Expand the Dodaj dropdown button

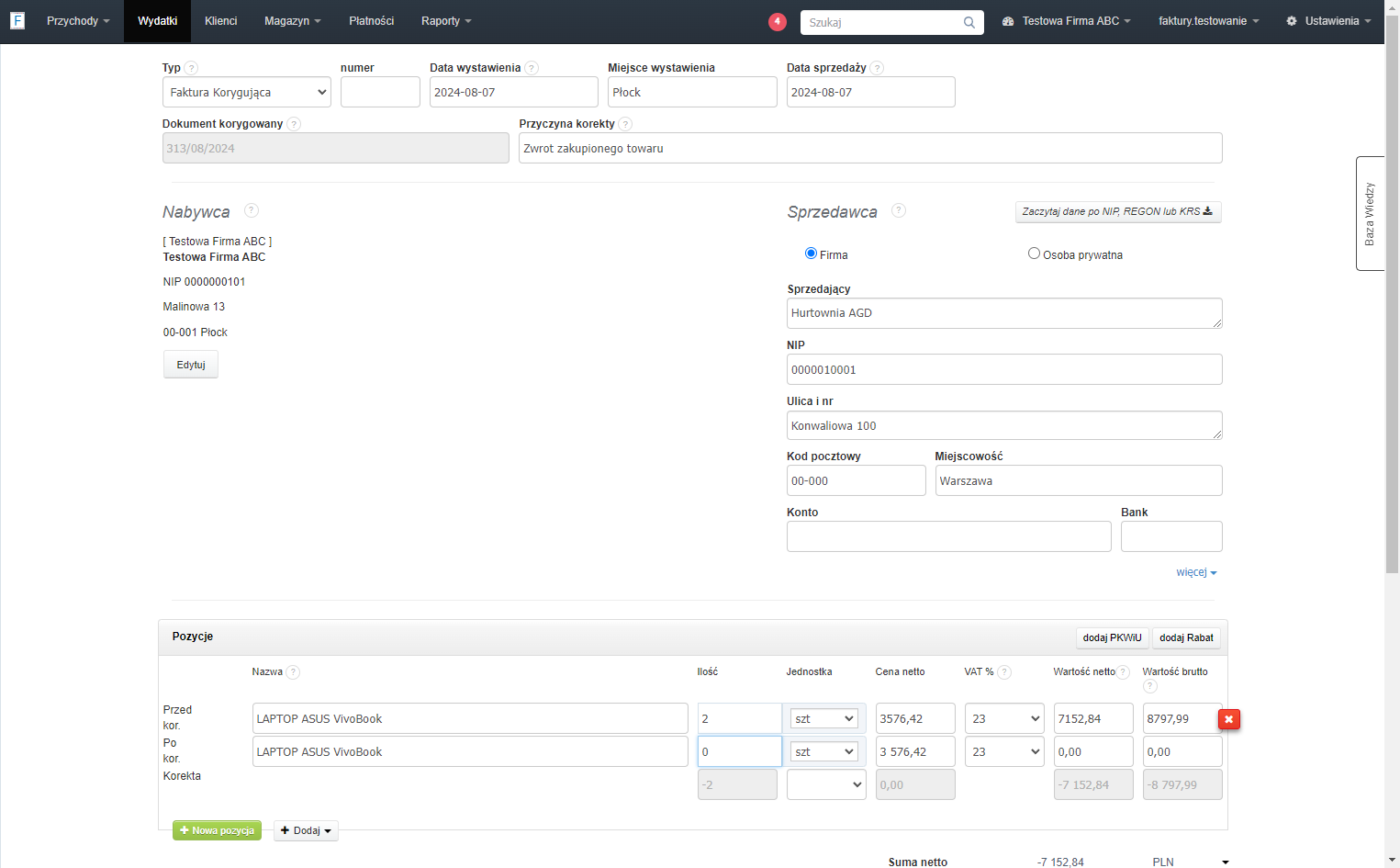point(306,830)
